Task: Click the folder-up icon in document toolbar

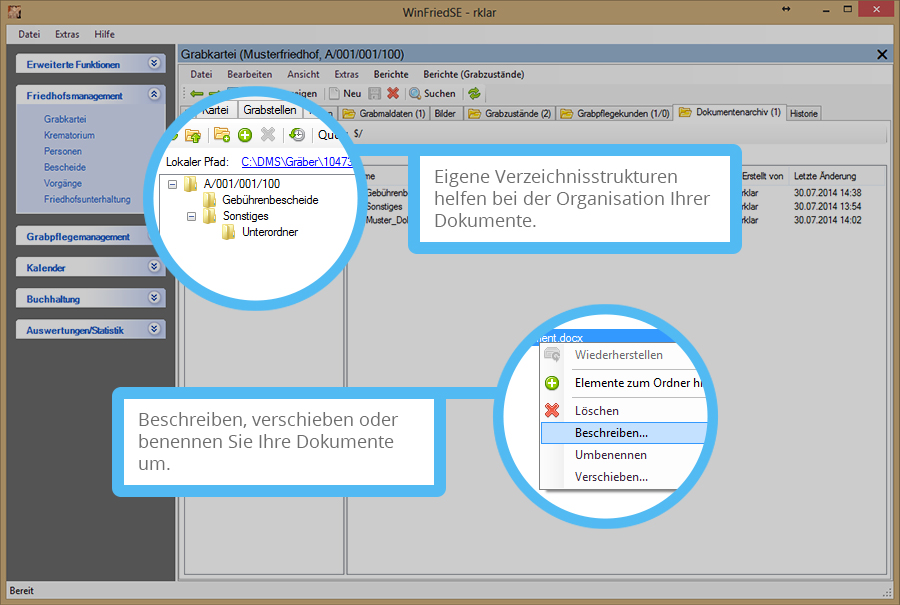Action: 193,135
